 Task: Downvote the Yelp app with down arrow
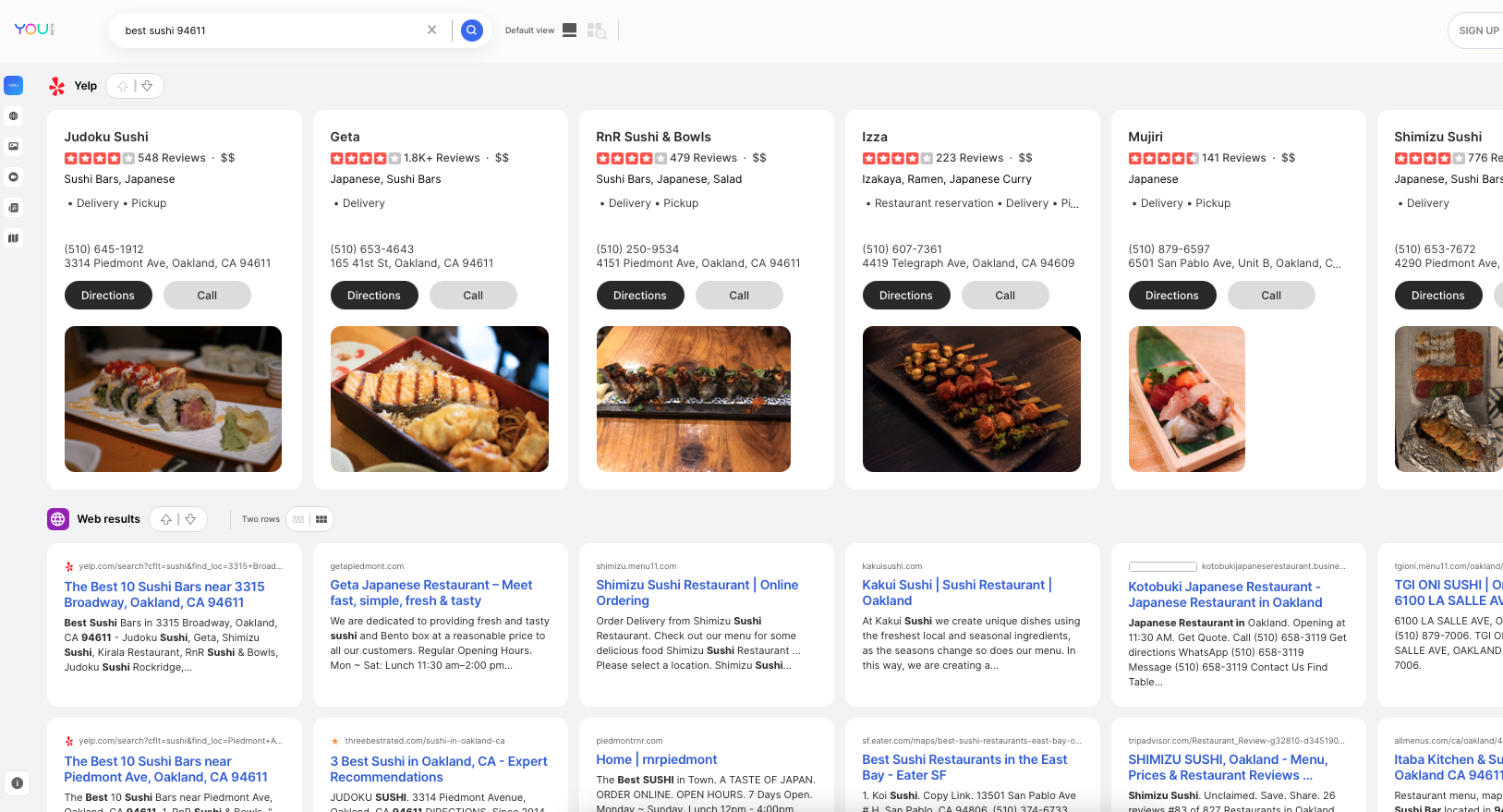pos(147,86)
